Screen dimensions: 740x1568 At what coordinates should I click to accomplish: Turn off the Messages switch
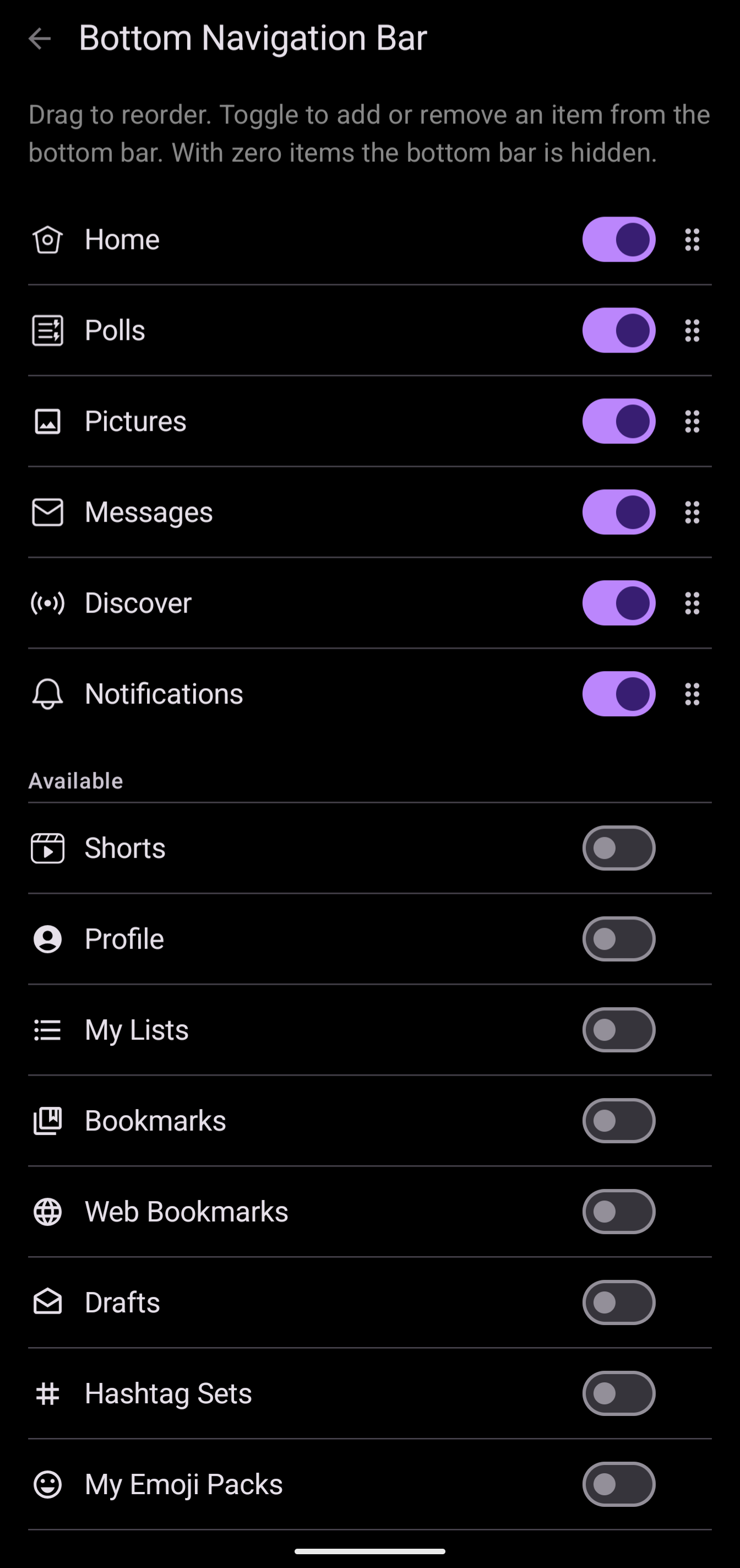pyautogui.click(x=618, y=512)
